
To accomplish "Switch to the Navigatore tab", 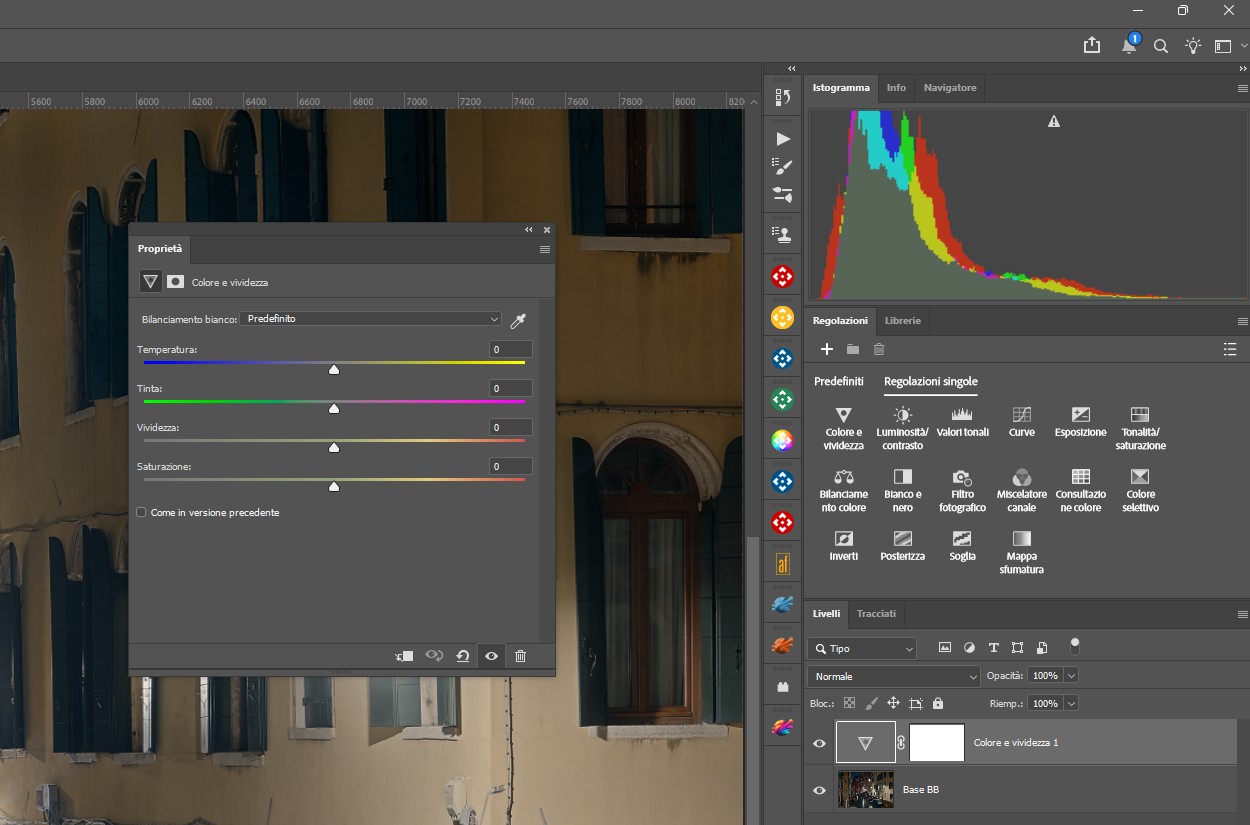I will click(x=949, y=88).
